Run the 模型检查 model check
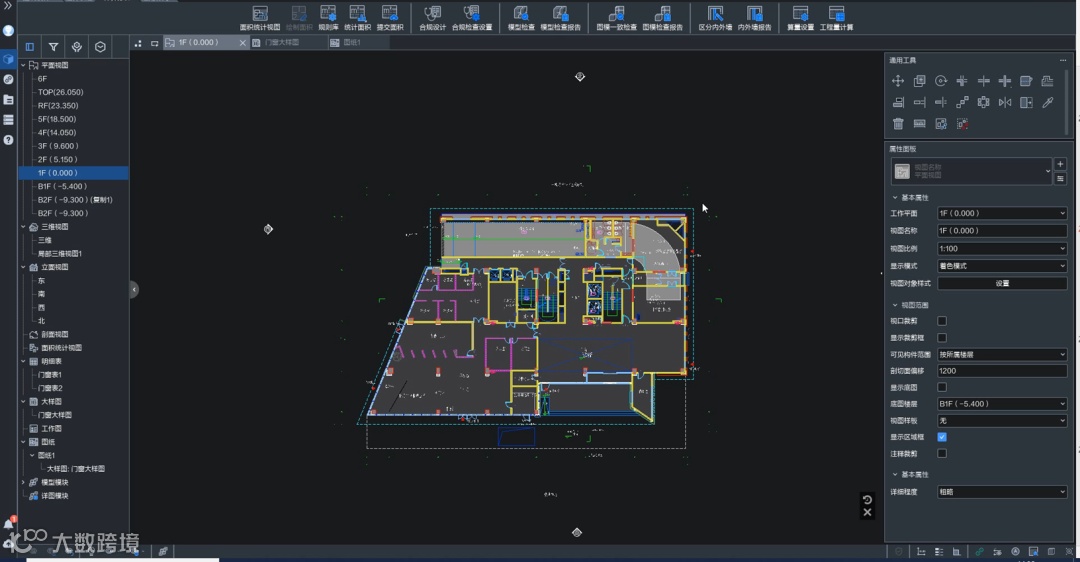 [x=521, y=19]
